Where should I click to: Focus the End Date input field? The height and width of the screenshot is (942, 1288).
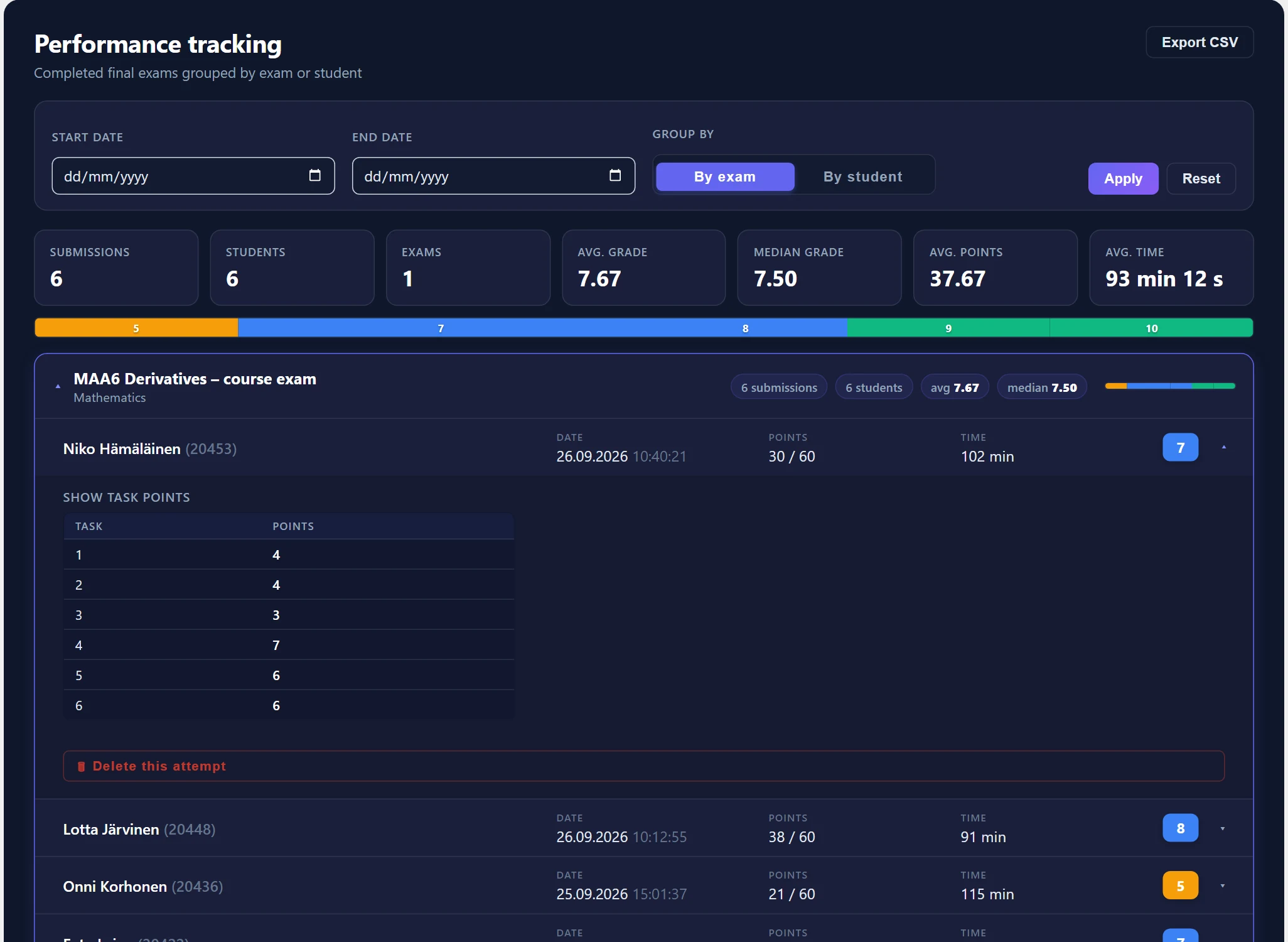[x=493, y=176]
